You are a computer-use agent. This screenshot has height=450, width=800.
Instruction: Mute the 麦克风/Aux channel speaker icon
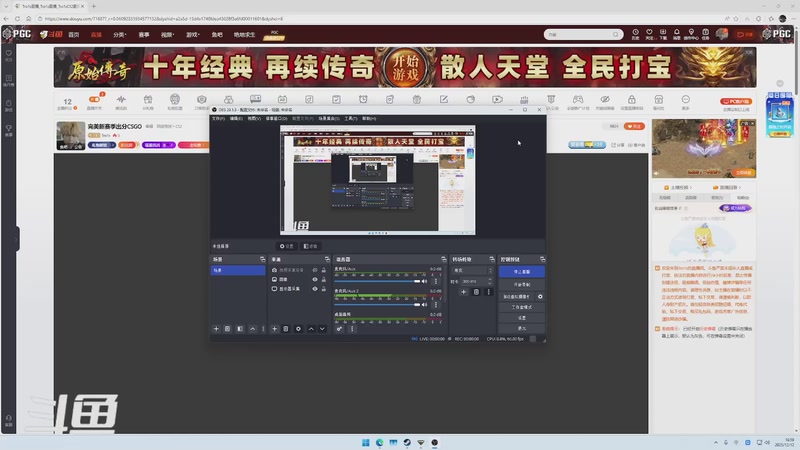424,281
